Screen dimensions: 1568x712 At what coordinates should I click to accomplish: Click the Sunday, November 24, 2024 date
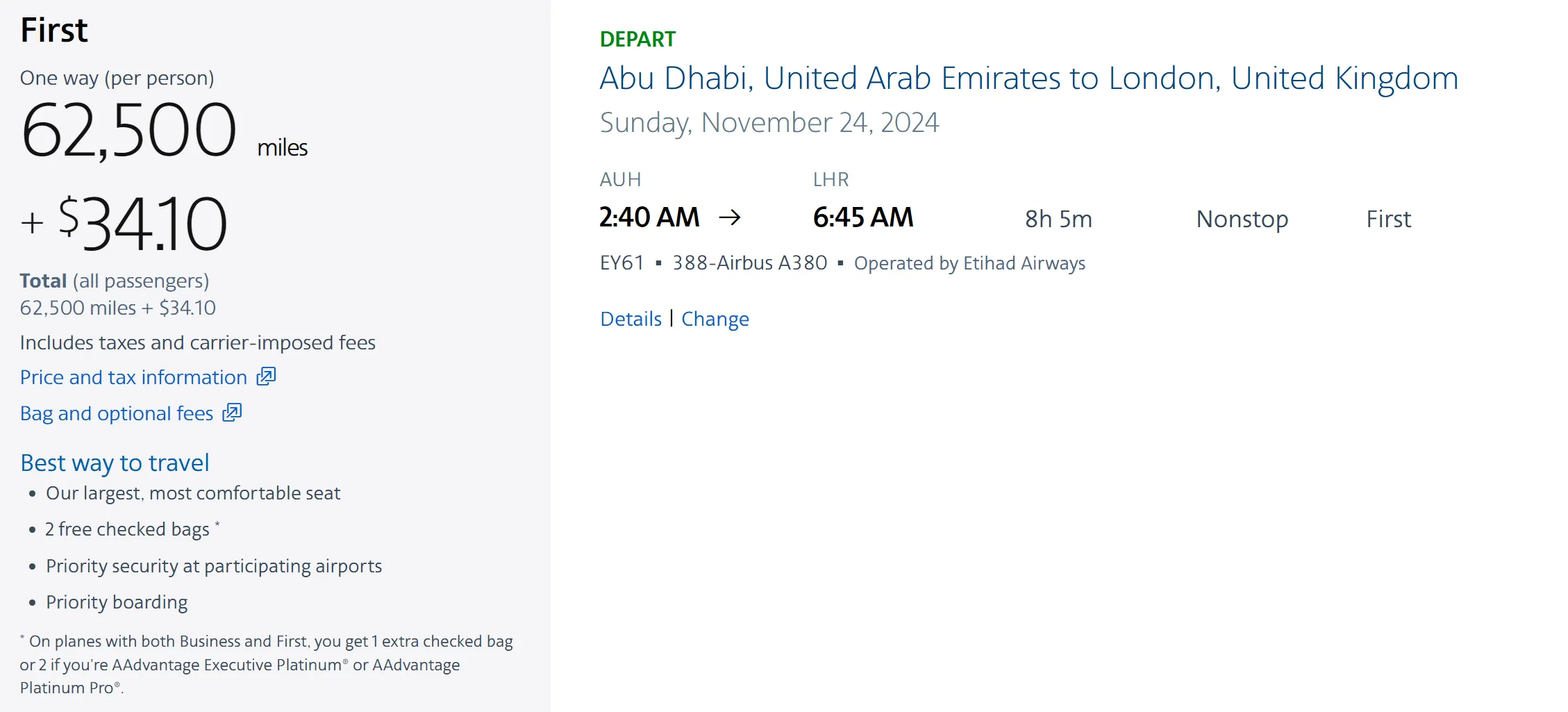[x=769, y=123]
